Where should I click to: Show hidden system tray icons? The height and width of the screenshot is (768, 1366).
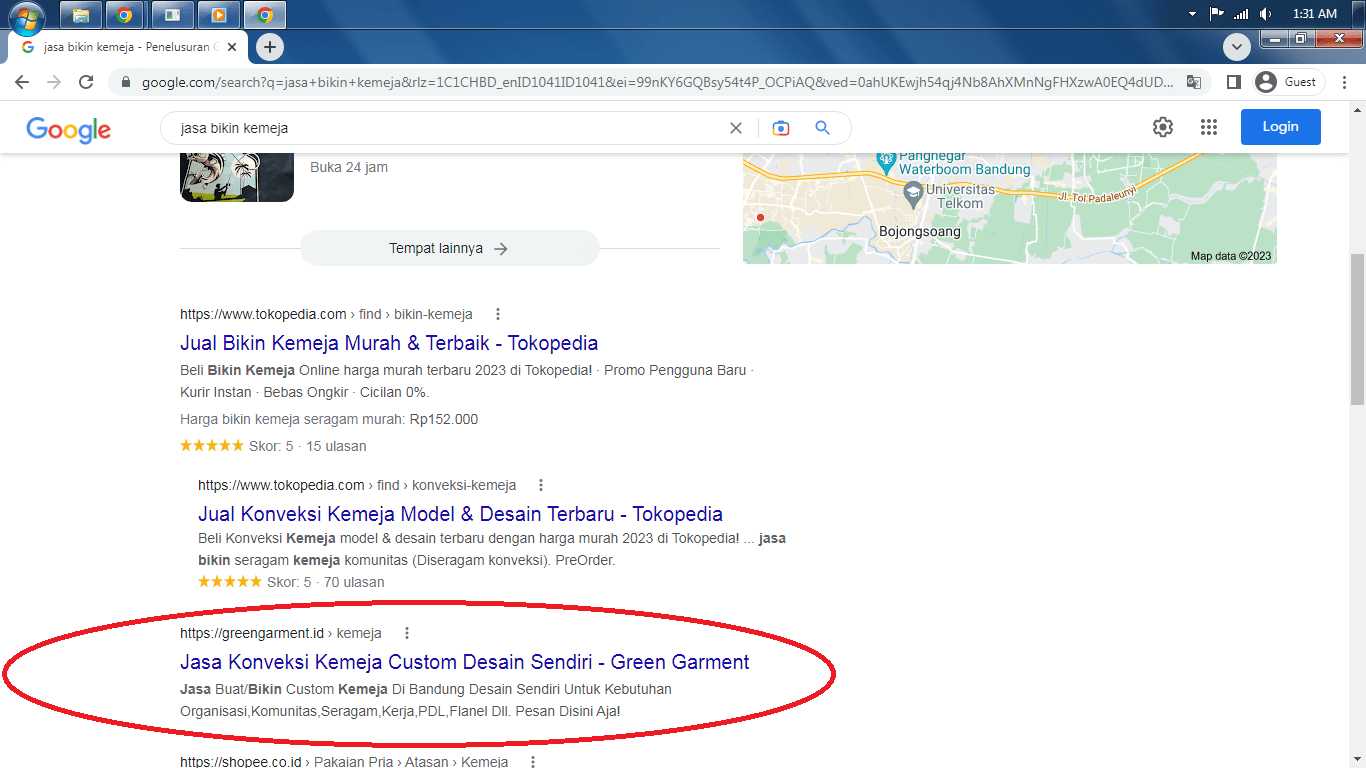point(1192,14)
